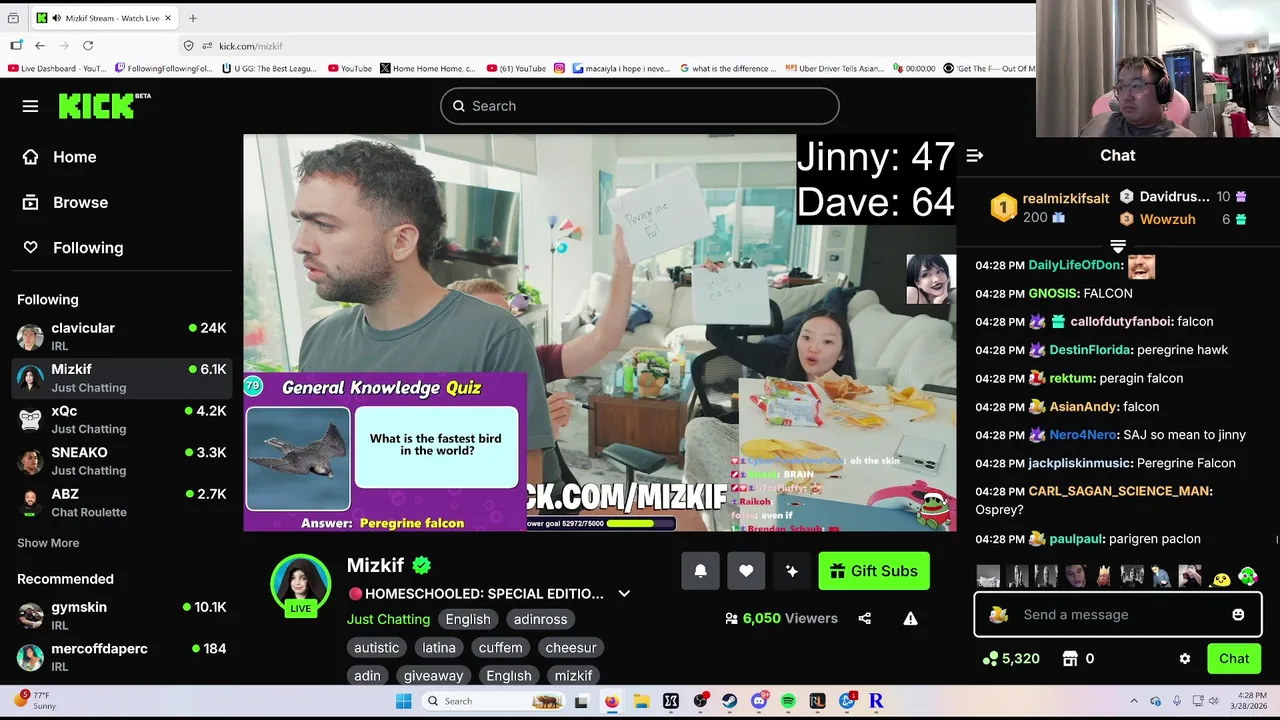Click the warning report triangle icon
The width and height of the screenshot is (1280, 720).
coord(910,619)
